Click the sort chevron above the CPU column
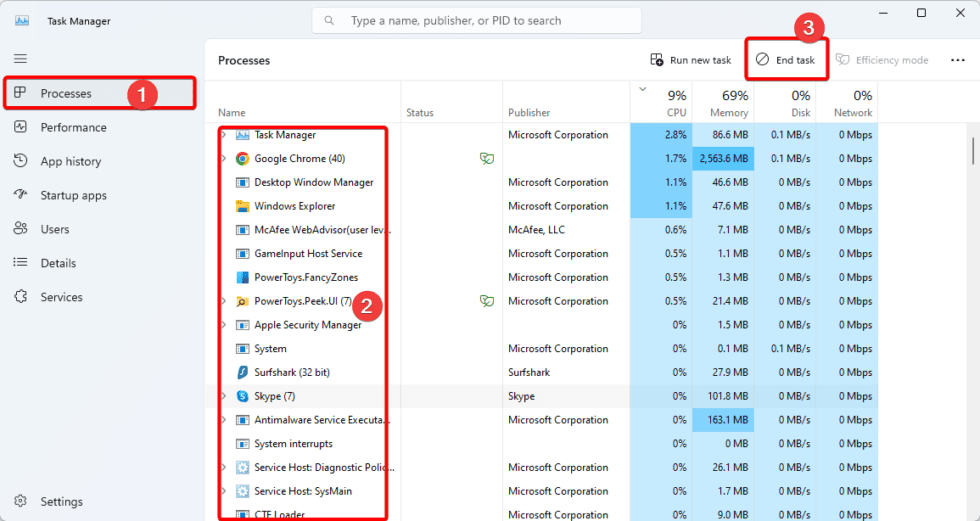This screenshot has width=980, height=521. click(x=642, y=89)
